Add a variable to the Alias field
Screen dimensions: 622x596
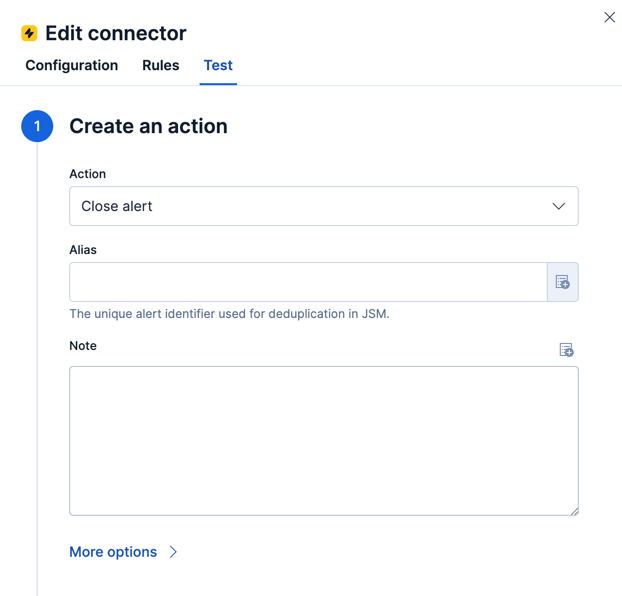(x=563, y=282)
